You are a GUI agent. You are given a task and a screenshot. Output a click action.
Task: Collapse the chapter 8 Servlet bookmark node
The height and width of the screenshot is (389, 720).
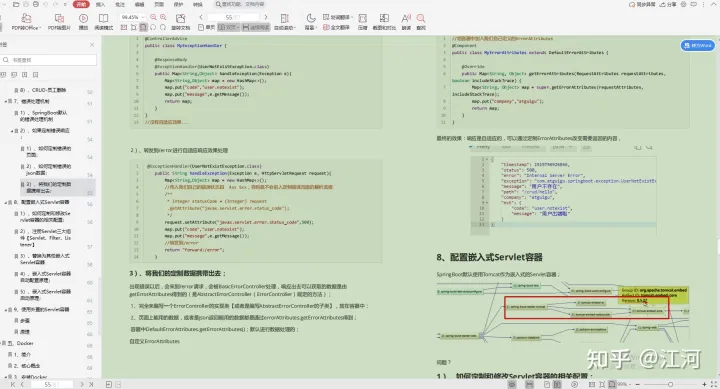coord(6,202)
